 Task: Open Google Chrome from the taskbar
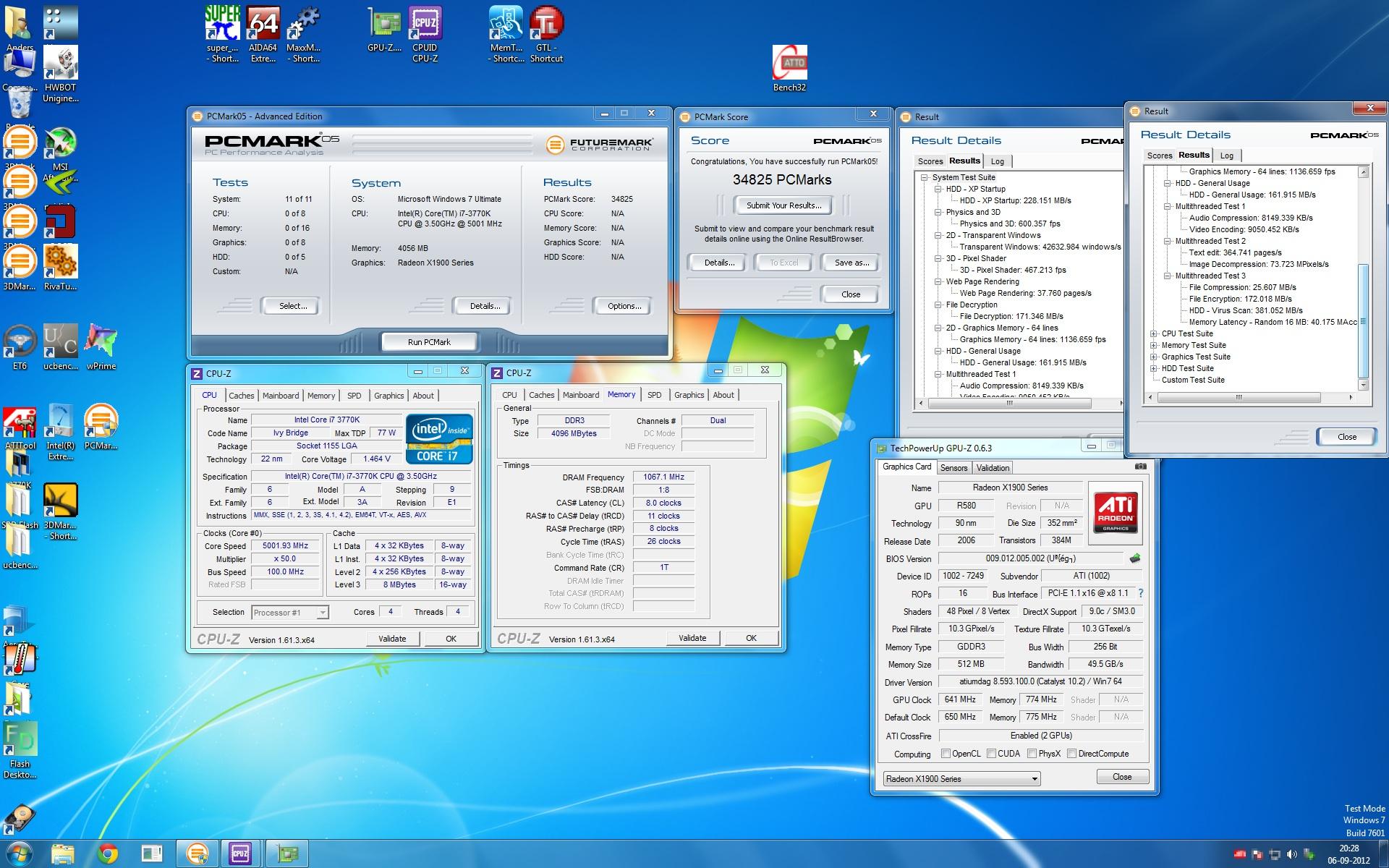coord(108,854)
